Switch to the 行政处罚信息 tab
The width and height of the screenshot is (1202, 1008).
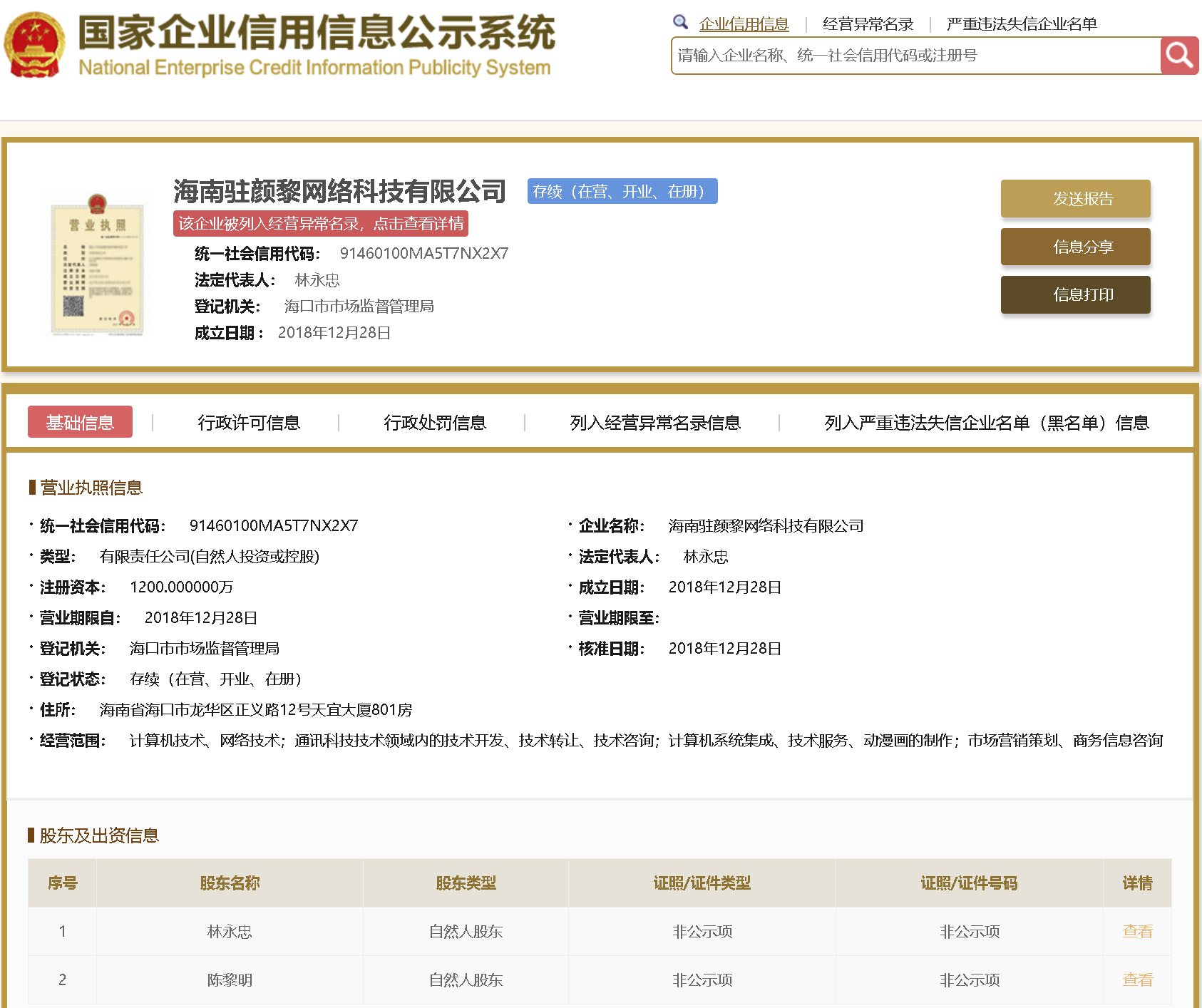click(x=436, y=422)
